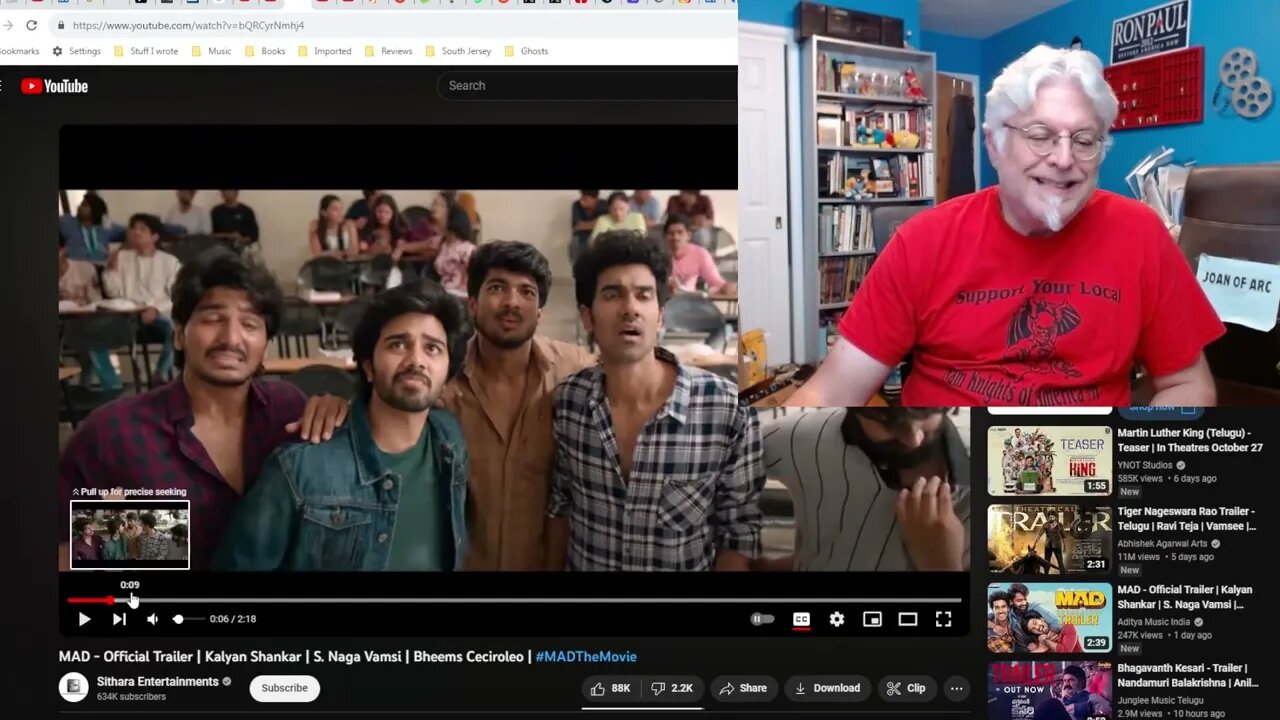Toggle the autoplay switch
This screenshot has width=1280, height=720.
[762, 619]
